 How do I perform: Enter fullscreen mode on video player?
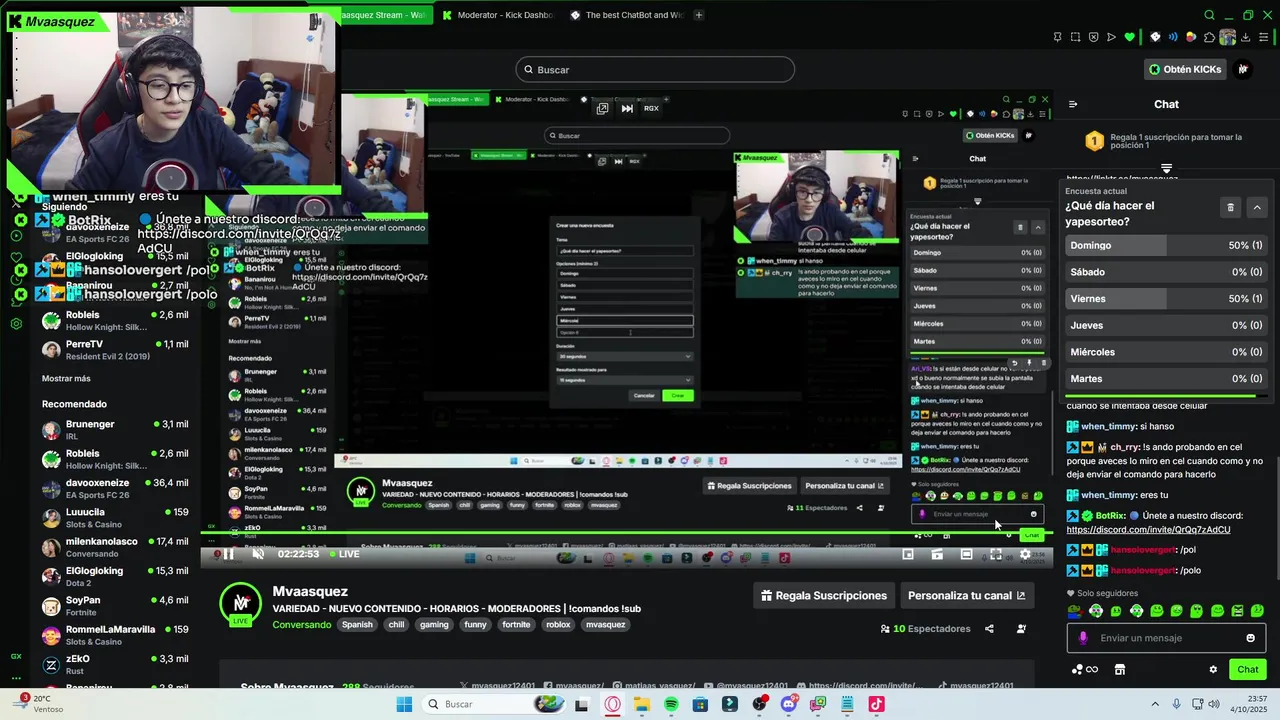pyautogui.click(x=996, y=554)
